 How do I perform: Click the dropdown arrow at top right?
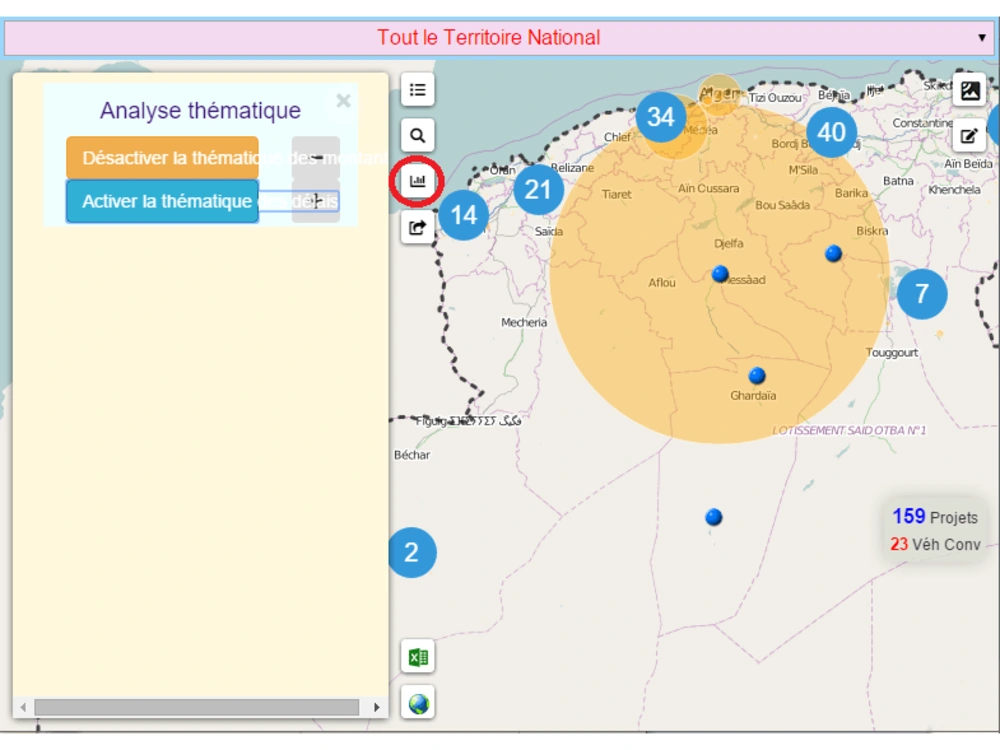pos(982,38)
